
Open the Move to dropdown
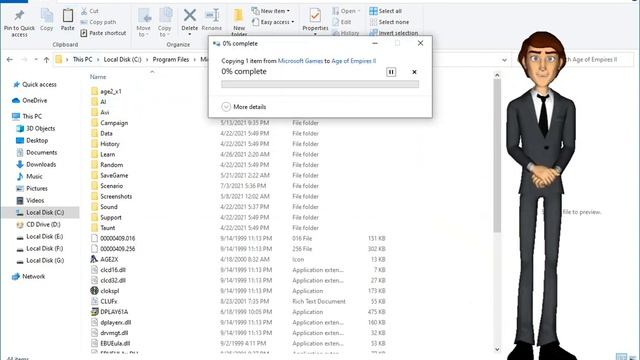(x=143, y=23)
